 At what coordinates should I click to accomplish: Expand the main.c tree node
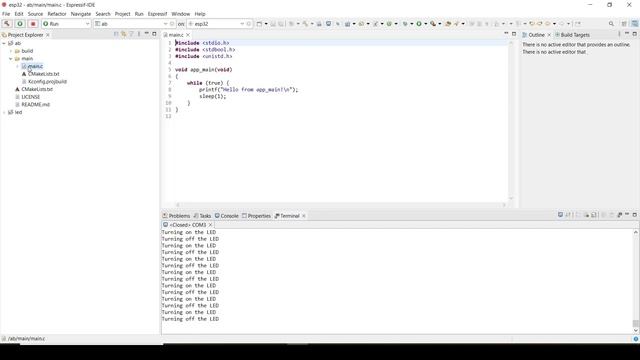pyautogui.click(x=18, y=66)
